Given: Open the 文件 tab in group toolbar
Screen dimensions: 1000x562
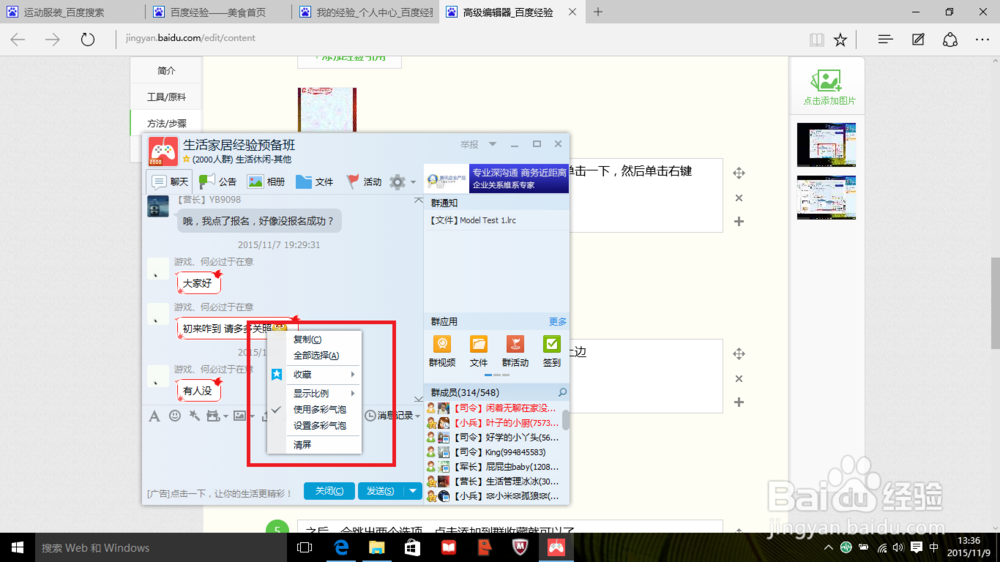Looking at the screenshot, I should tap(314, 182).
